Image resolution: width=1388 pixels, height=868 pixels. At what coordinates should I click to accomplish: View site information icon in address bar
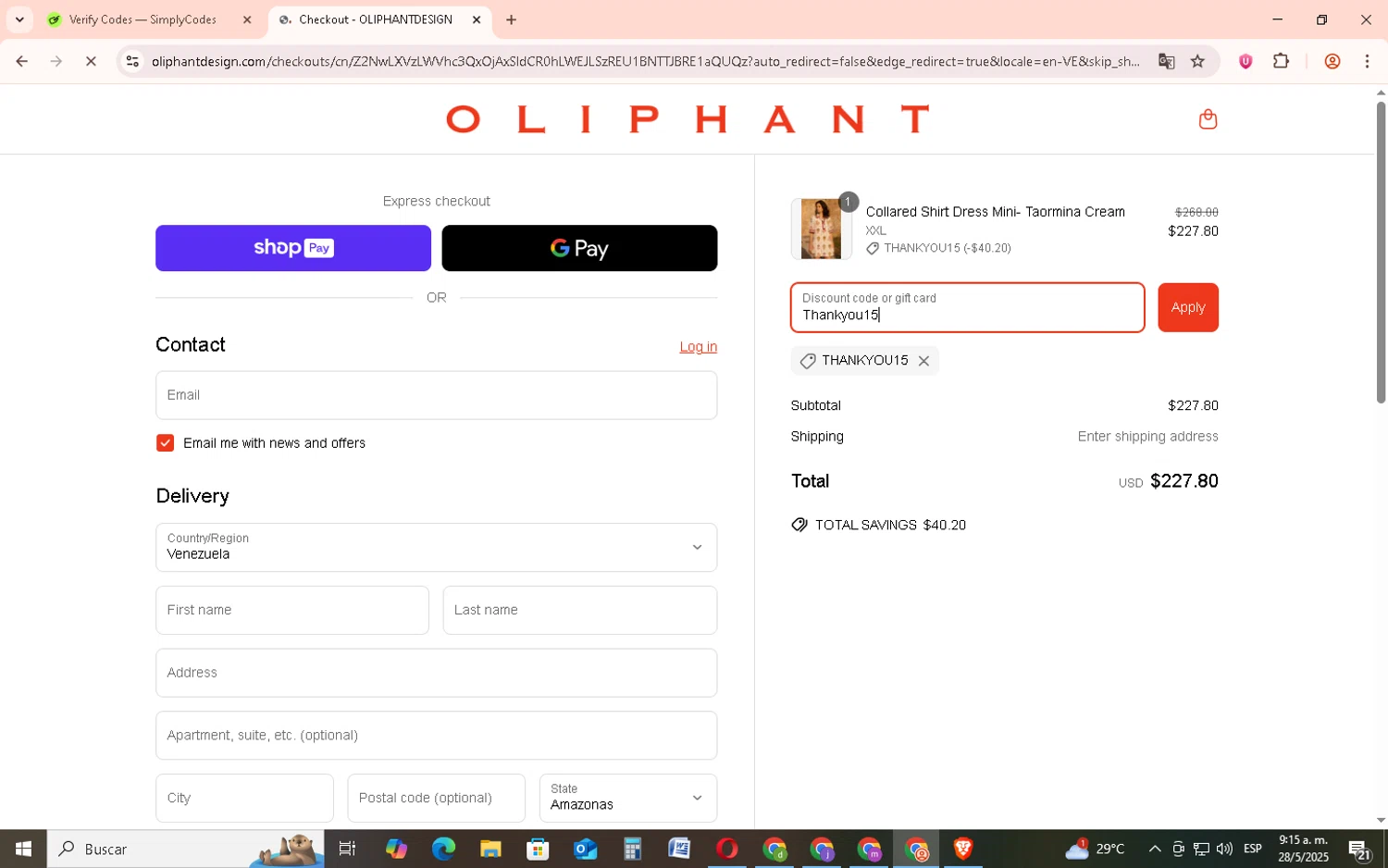132,61
